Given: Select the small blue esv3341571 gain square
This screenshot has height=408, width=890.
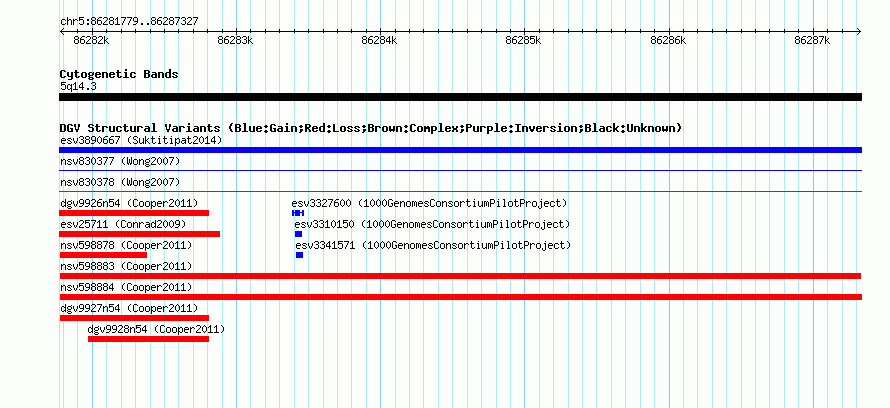Looking at the screenshot, I should tap(300, 255).
